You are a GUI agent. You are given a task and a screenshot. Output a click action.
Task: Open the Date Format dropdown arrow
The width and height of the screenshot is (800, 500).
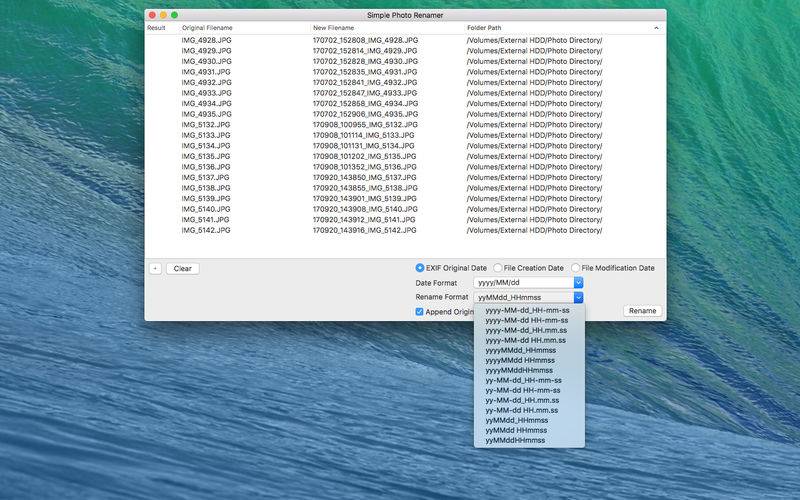[578, 283]
